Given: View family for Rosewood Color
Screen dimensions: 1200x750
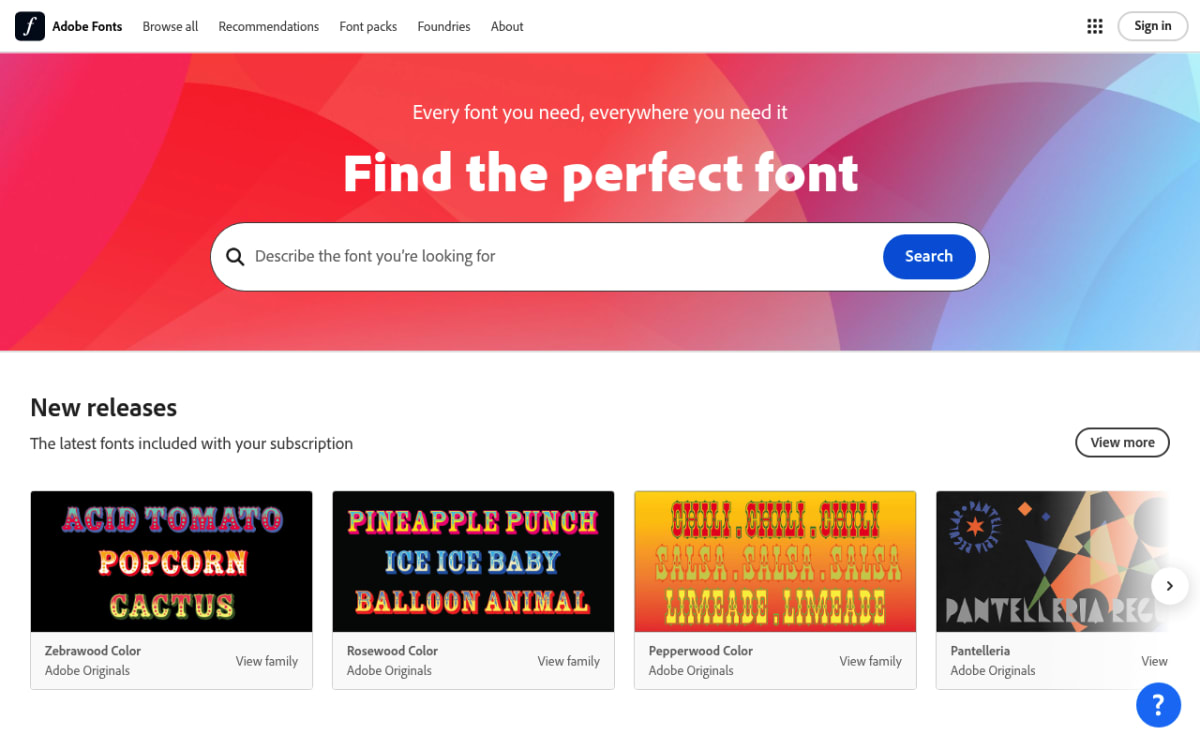Looking at the screenshot, I should 569,661.
